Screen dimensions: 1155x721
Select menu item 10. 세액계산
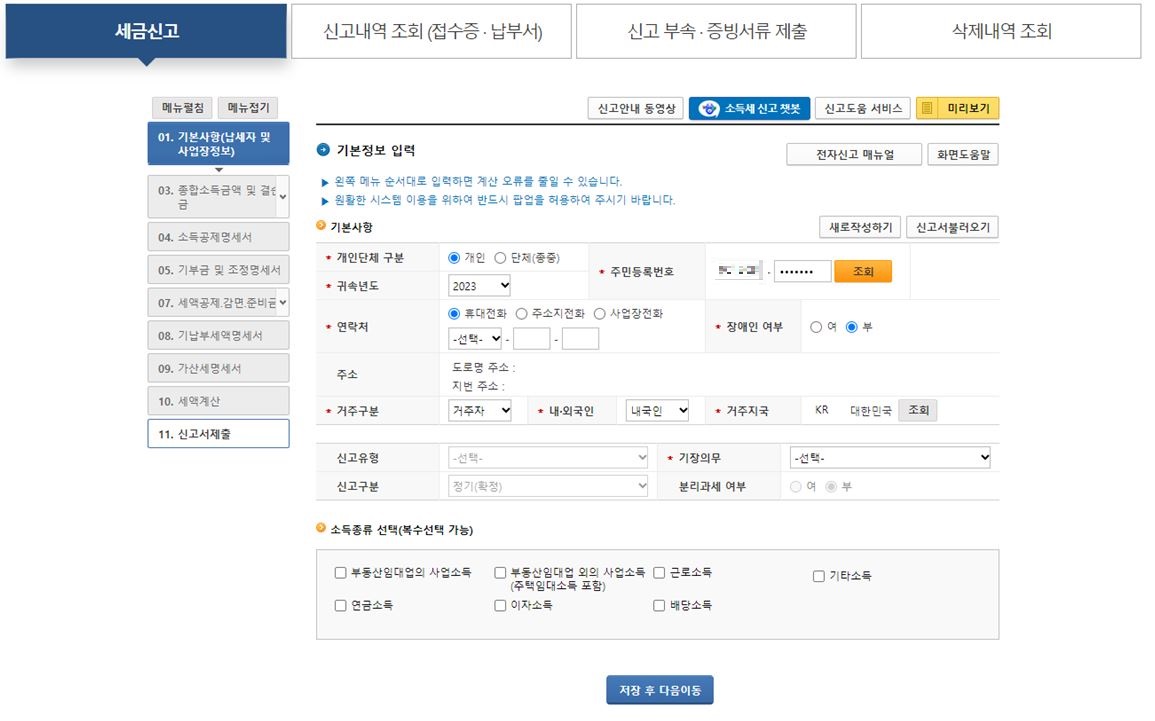point(218,402)
